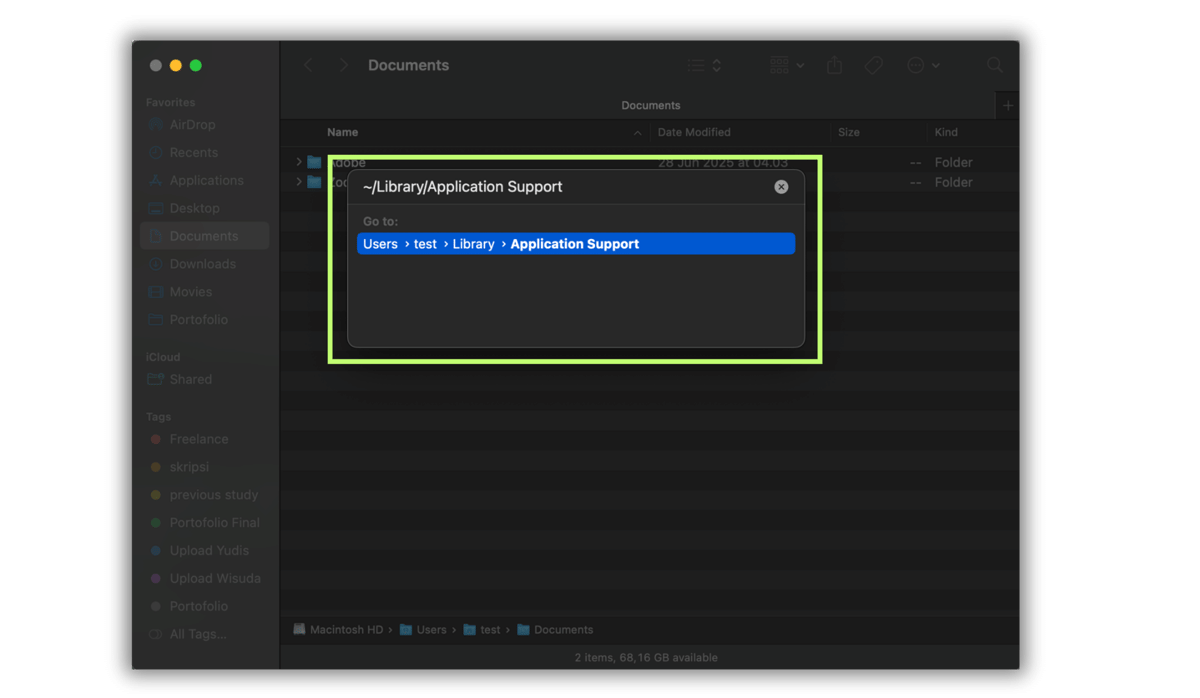Sort by Date Modified column

pos(694,132)
